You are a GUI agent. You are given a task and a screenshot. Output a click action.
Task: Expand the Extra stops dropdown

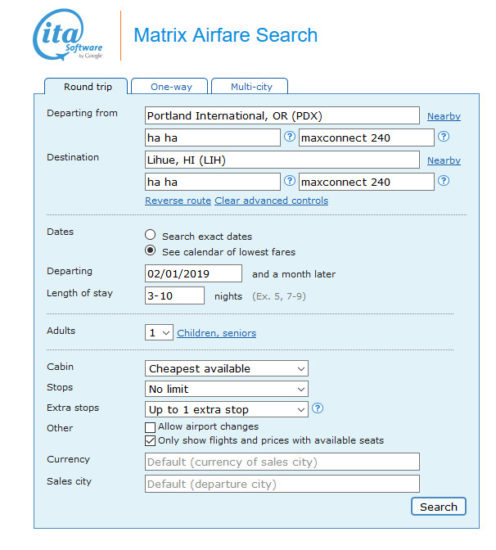(227, 409)
